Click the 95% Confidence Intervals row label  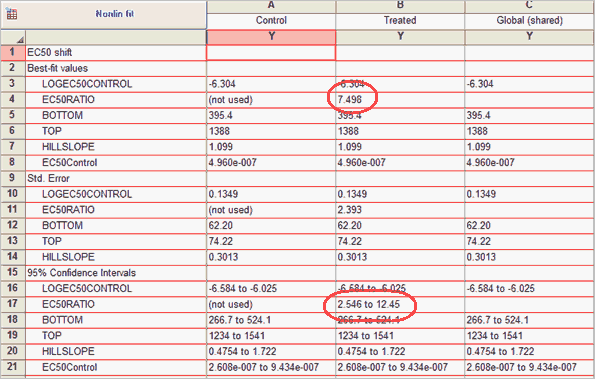click(81, 273)
